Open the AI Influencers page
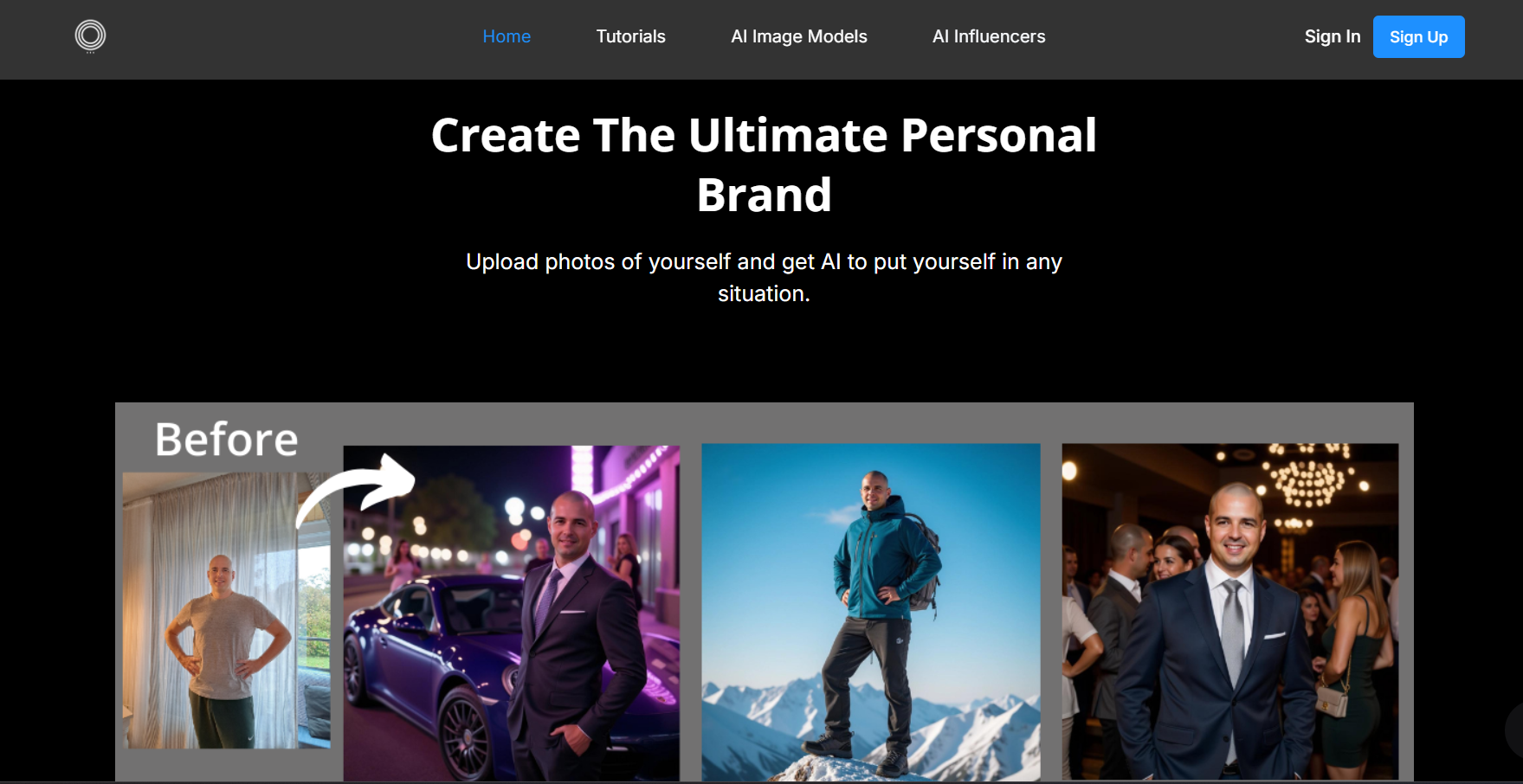The width and height of the screenshot is (1523, 784). (989, 36)
